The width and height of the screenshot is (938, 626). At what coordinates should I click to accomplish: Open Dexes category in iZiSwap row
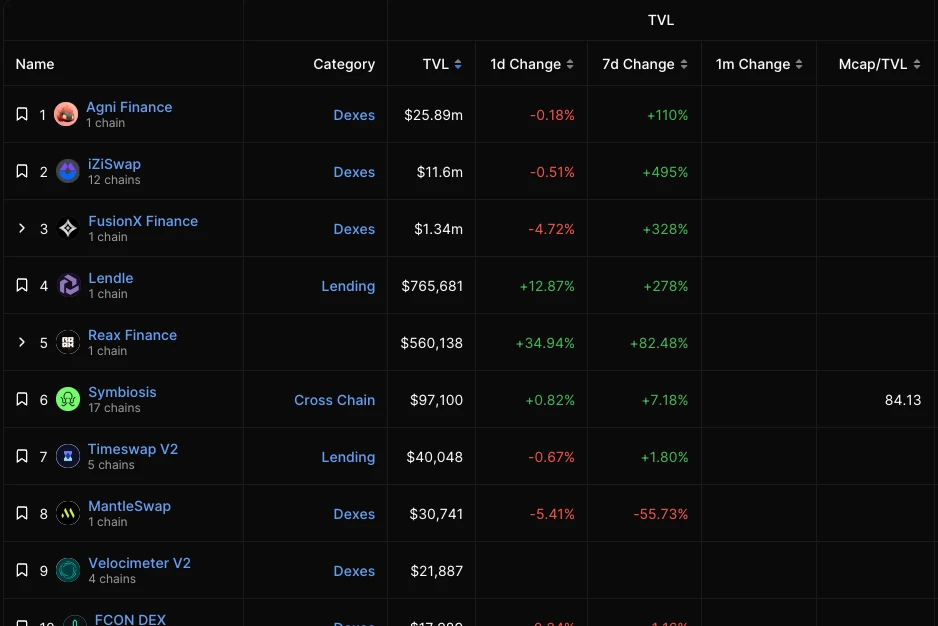tap(354, 172)
